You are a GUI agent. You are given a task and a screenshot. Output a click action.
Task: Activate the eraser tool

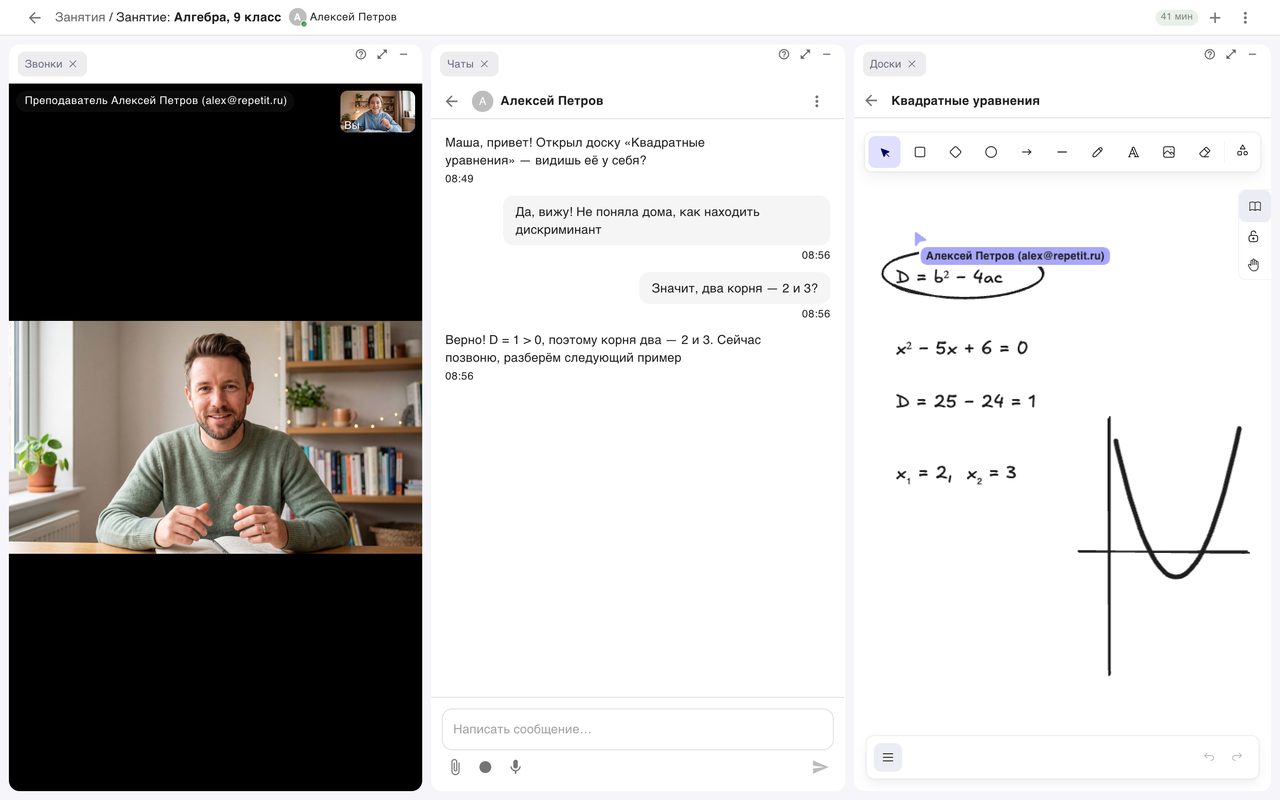1204,152
